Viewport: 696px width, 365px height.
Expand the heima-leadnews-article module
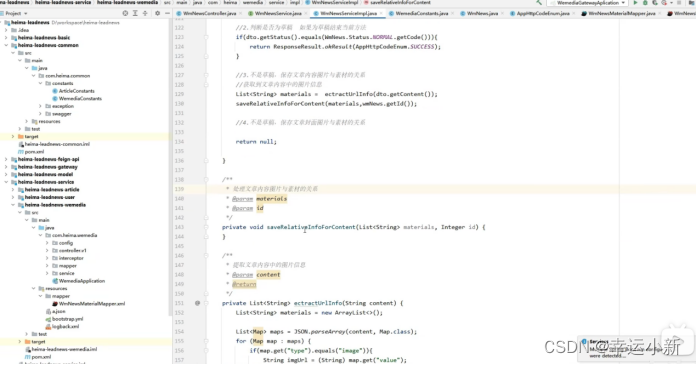pos(13,190)
